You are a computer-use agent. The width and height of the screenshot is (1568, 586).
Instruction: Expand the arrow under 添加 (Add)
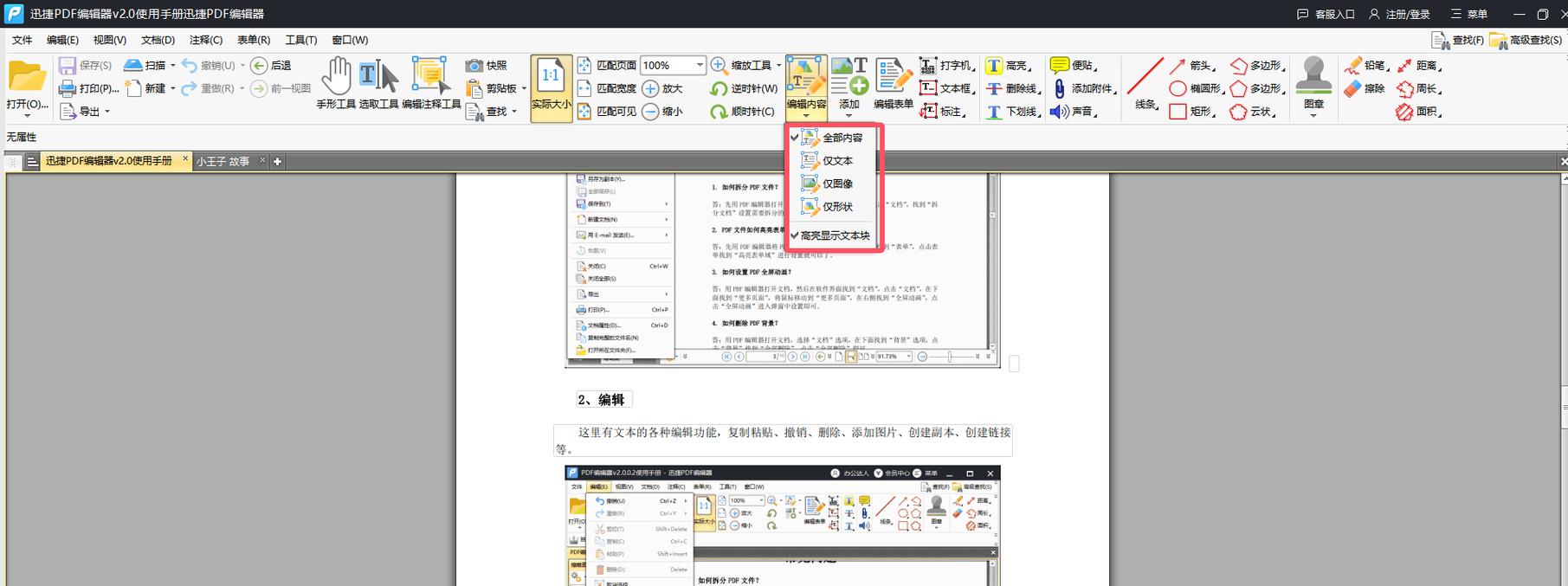coord(849,116)
